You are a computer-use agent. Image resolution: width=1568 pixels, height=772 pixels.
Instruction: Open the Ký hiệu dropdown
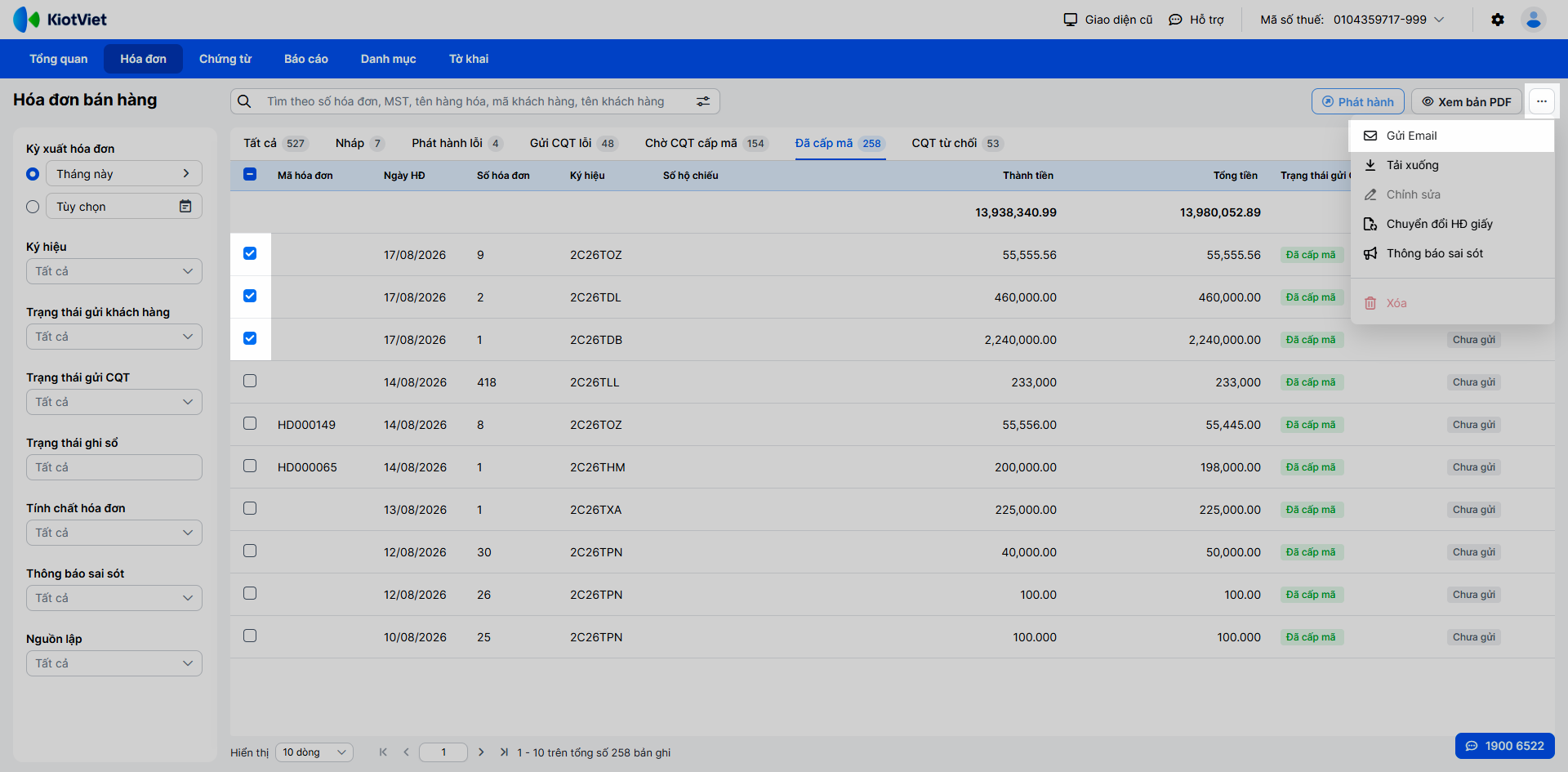coord(114,271)
